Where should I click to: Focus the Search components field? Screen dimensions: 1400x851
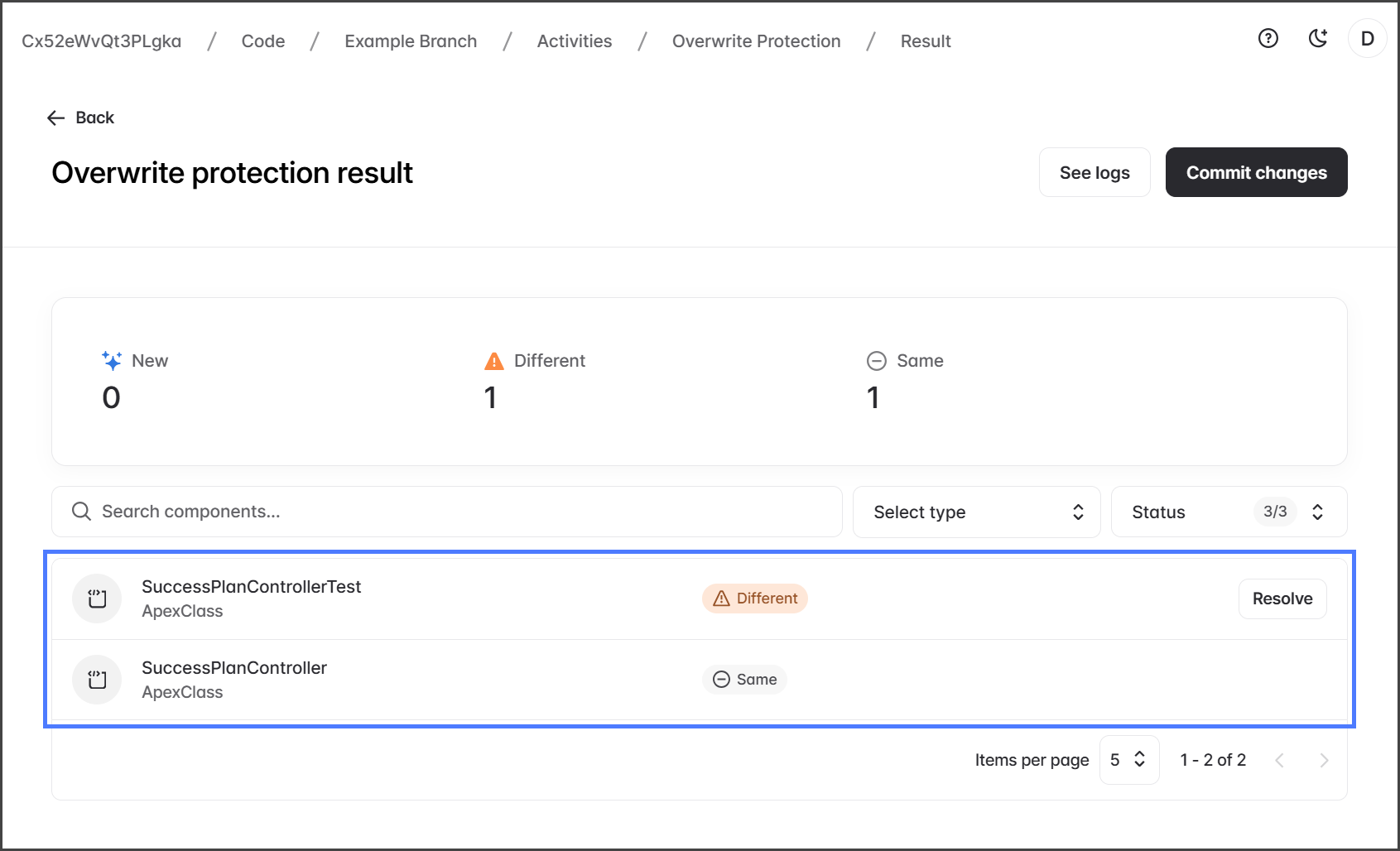pos(447,512)
